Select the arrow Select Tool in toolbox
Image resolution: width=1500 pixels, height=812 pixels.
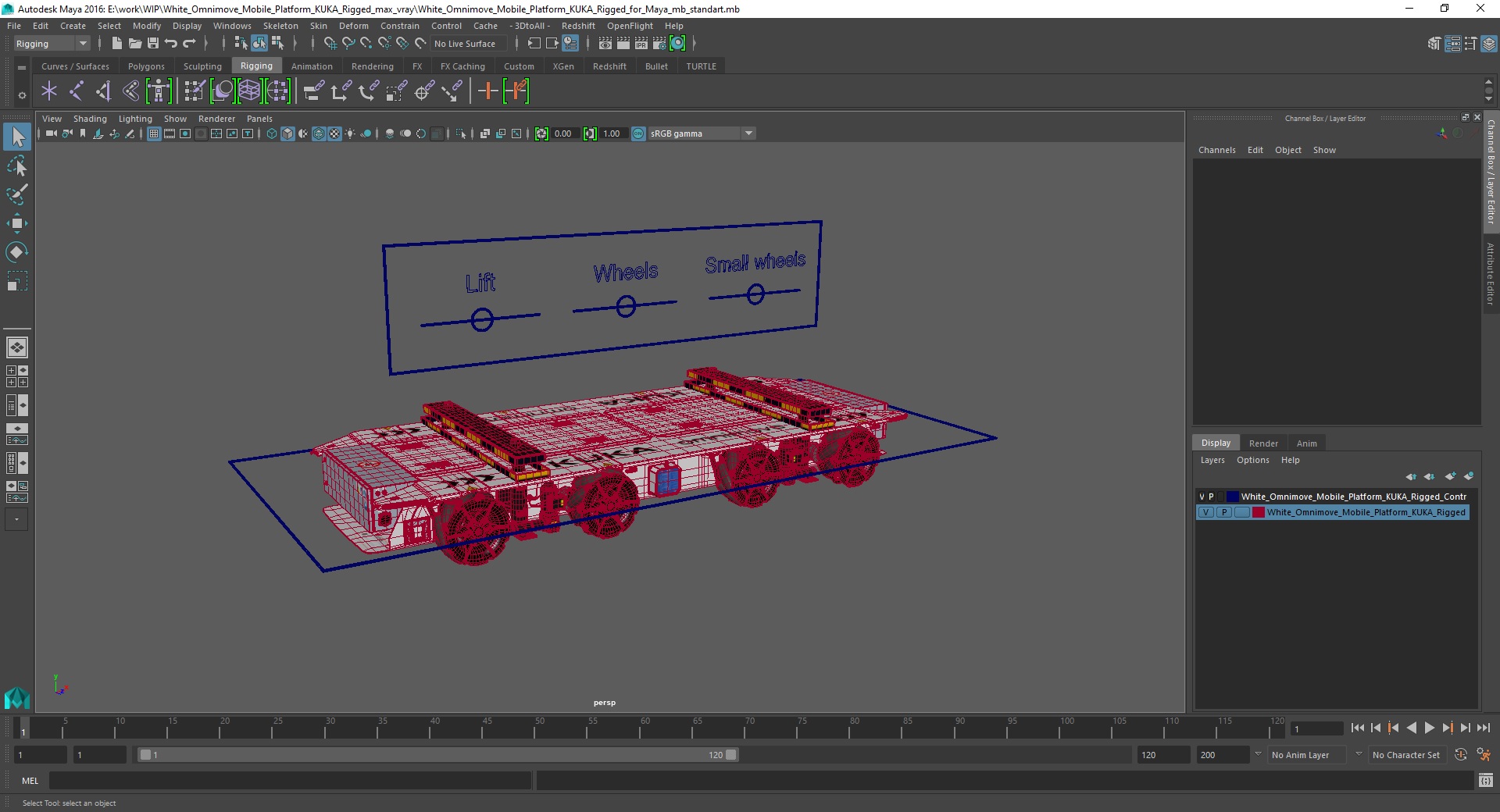(17, 137)
